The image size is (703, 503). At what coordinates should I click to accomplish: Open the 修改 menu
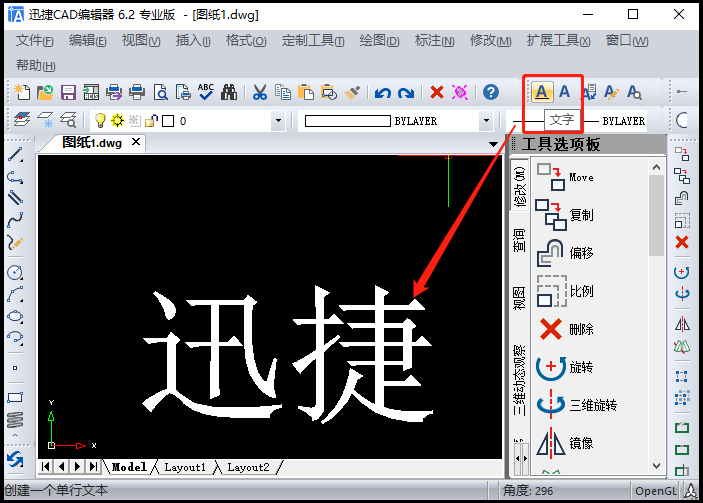[490, 41]
